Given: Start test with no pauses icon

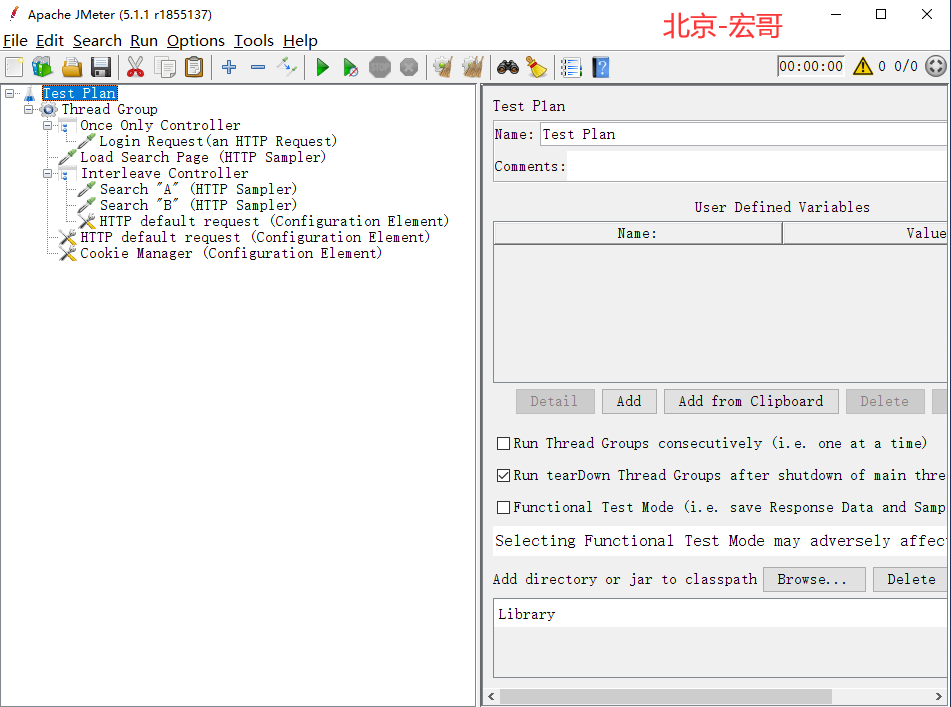Looking at the screenshot, I should [x=351, y=67].
